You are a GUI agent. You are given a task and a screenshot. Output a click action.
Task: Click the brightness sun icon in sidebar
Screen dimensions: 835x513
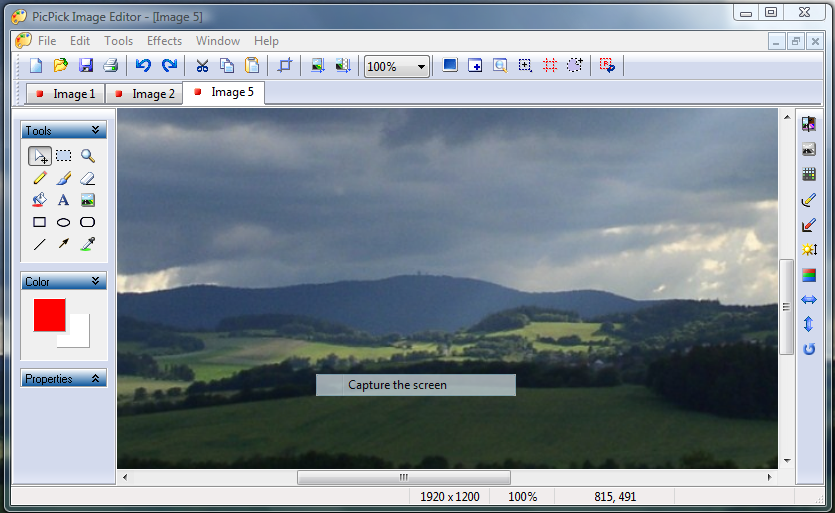coord(809,249)
